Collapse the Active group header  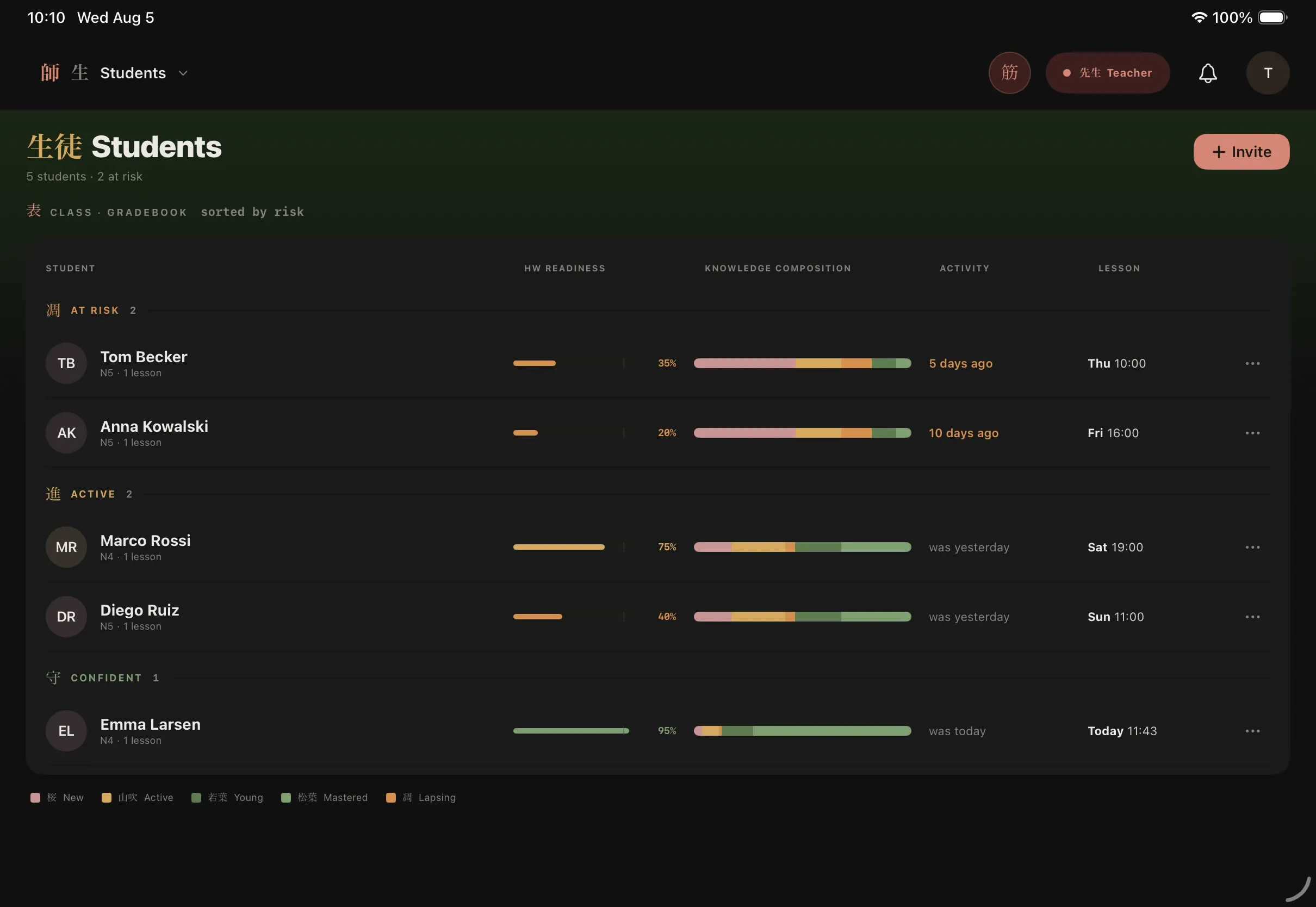coord(89,494)
